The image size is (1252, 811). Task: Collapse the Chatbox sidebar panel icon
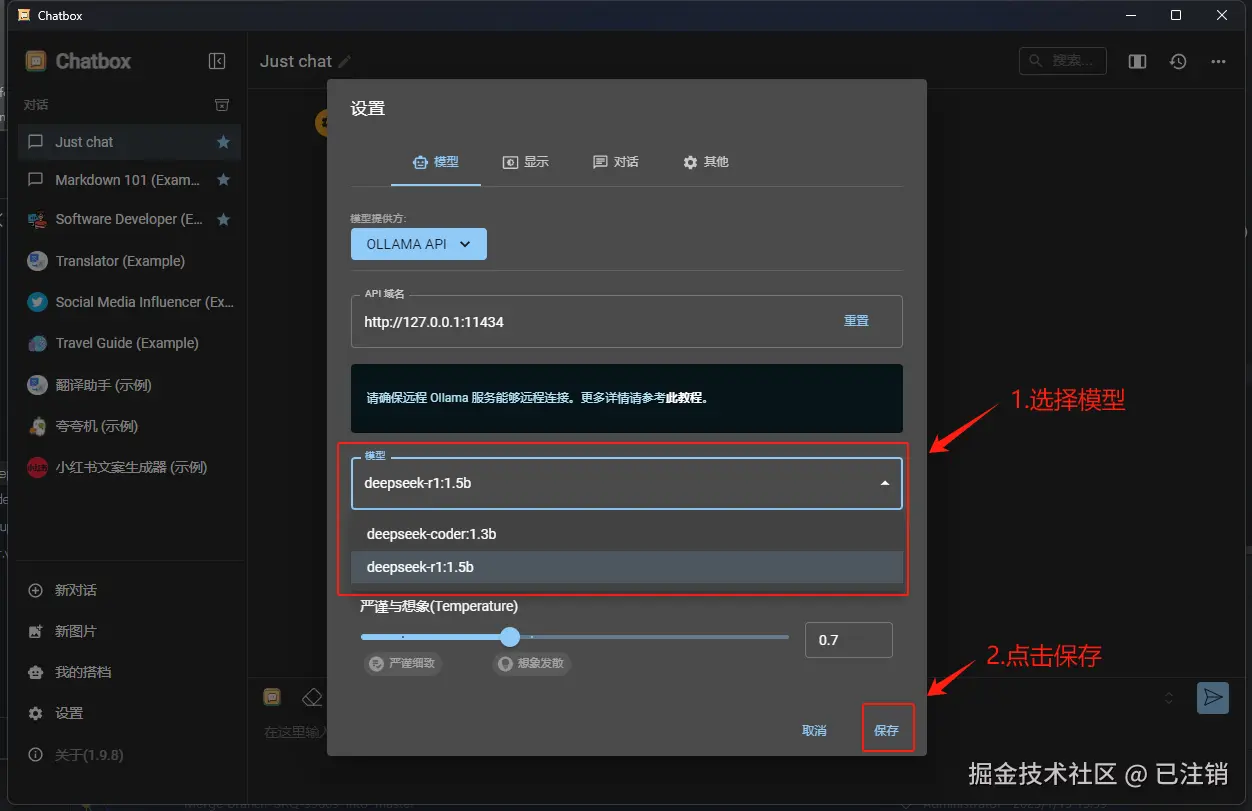point(217,61)
